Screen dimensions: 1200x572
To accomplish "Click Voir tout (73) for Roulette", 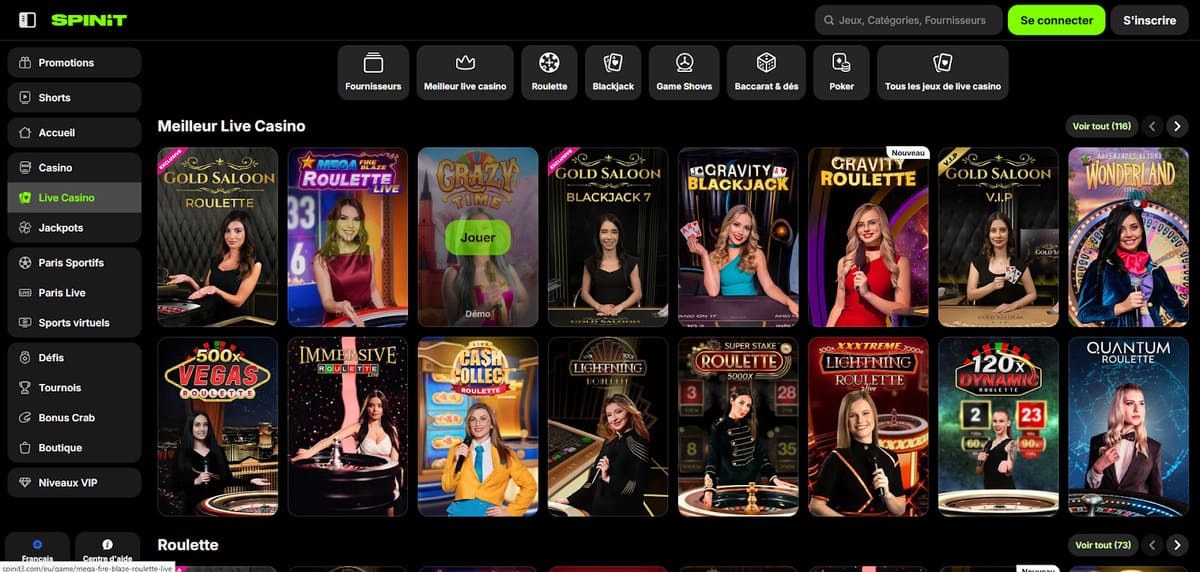I will tap(1101, 545).
